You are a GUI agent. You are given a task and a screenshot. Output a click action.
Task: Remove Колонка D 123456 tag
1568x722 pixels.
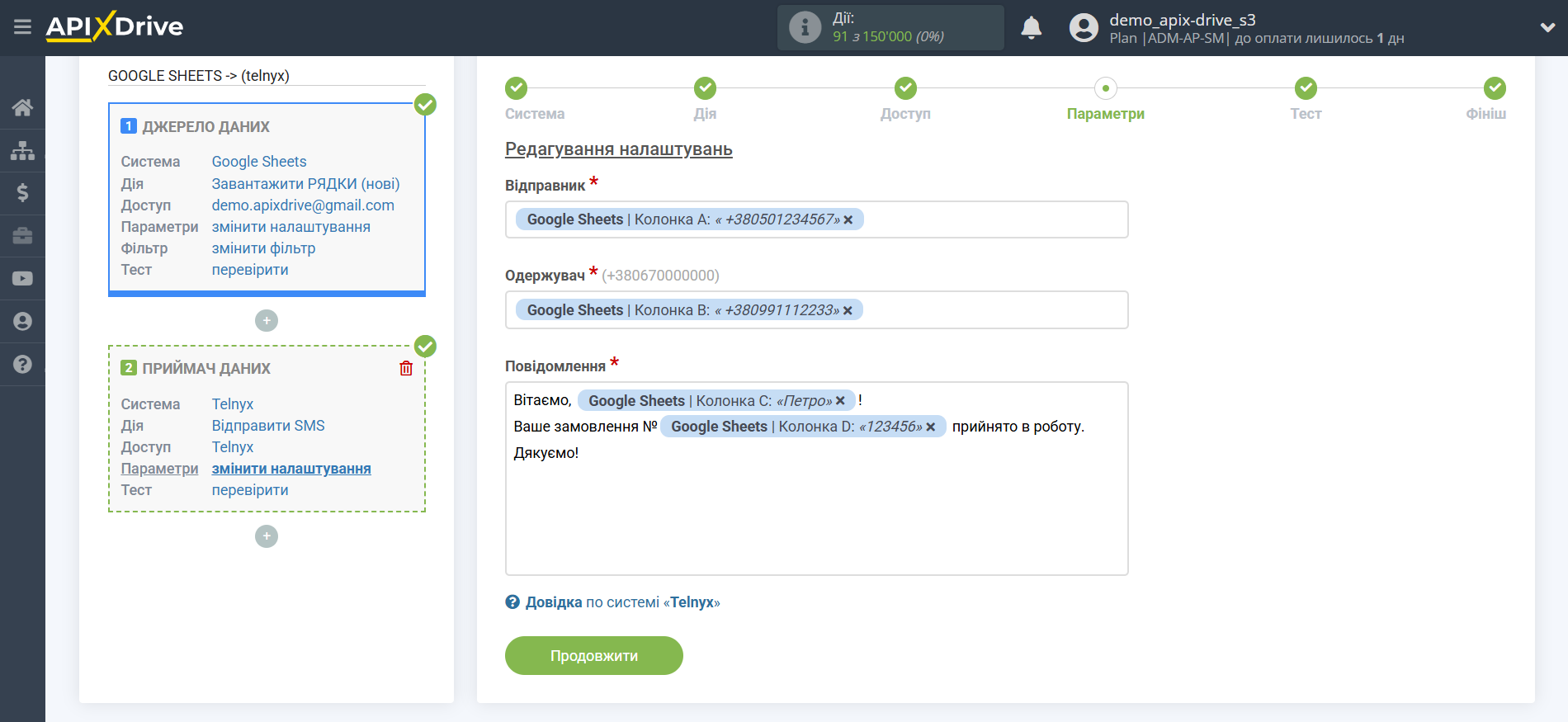[931, 427]
